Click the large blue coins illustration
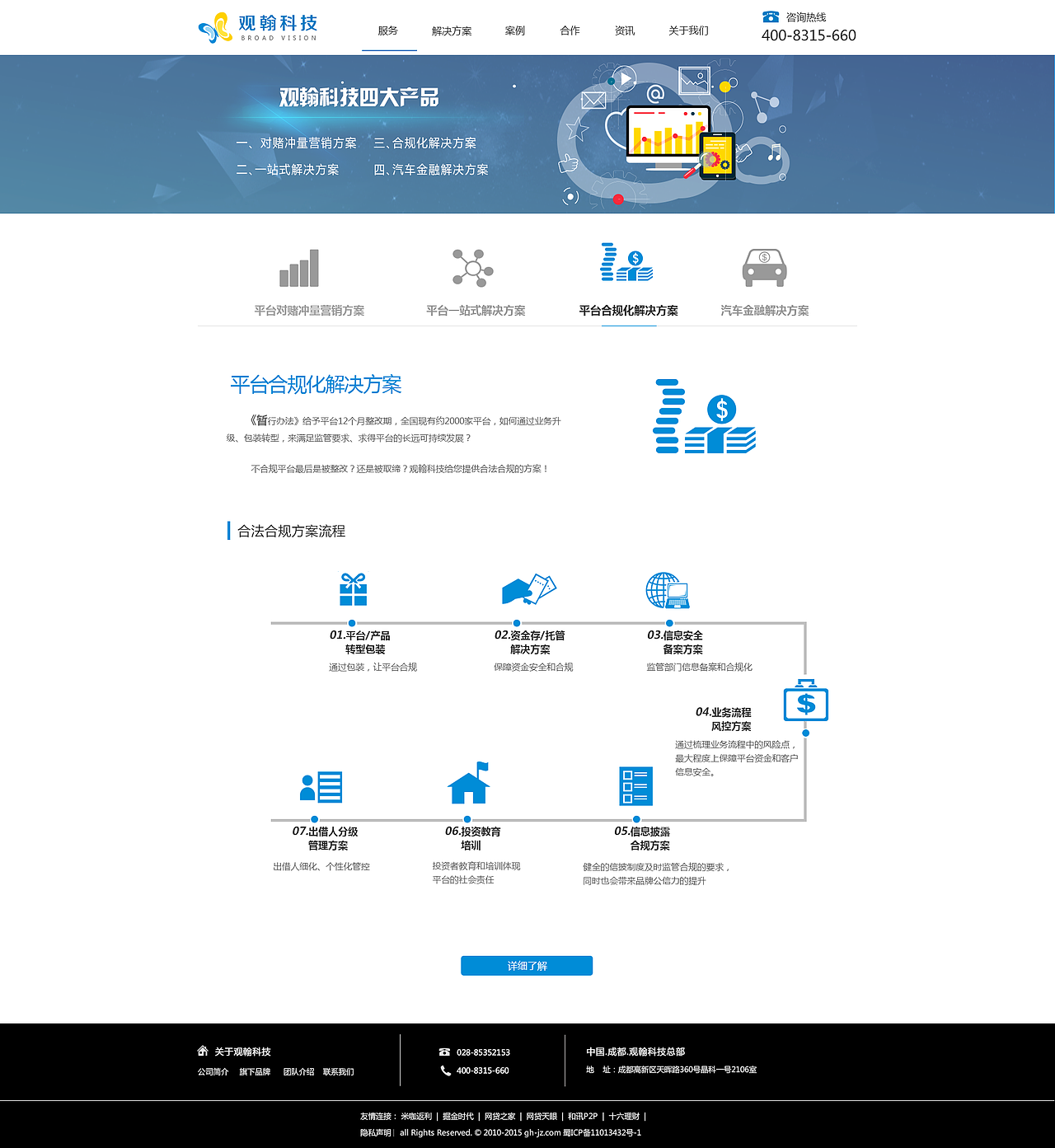 point(705,416)
